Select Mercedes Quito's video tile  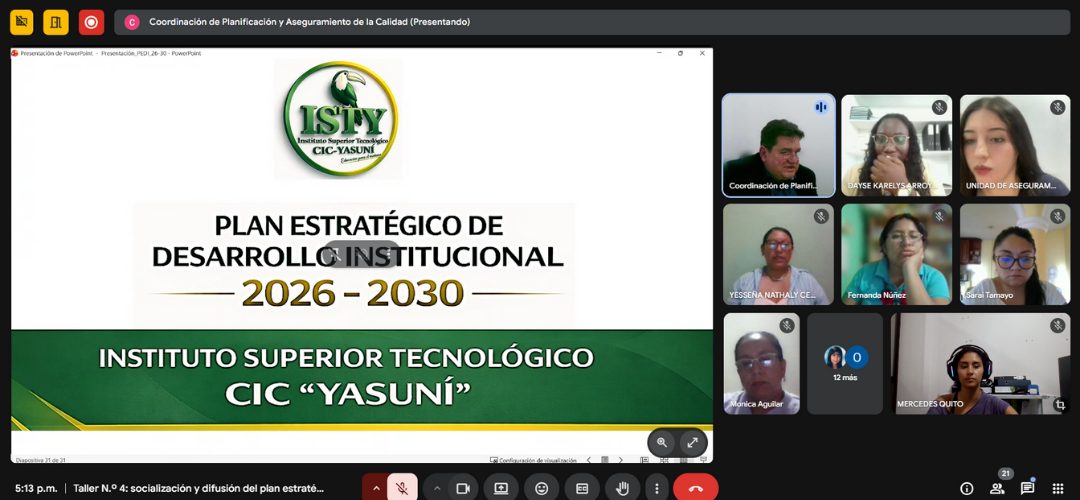979,363
